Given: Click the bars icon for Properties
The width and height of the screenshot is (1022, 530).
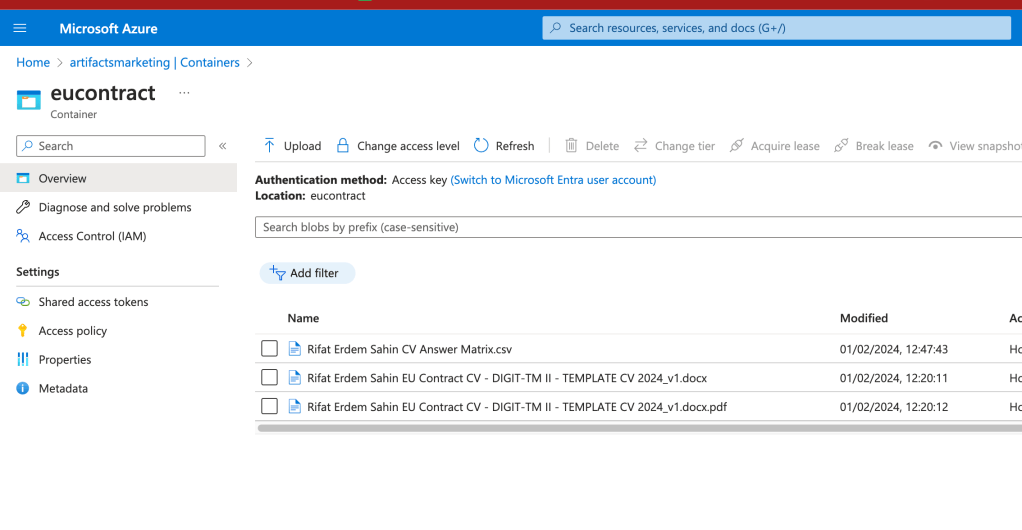Looking at the screenshot, I should point(23,359).
